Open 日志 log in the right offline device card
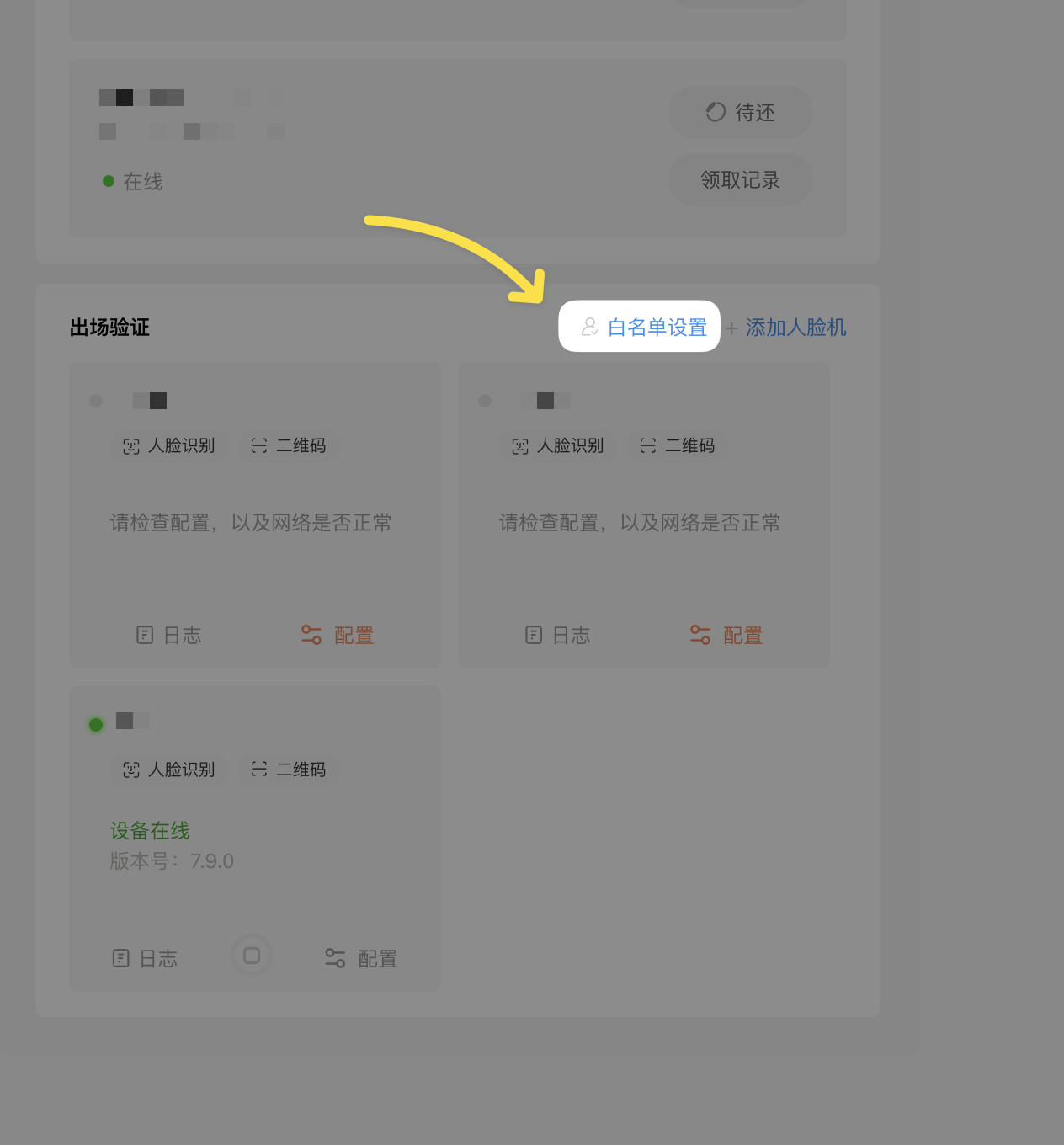Image resolution: width=1064 pixels, height=1145 pixels. (558, 635)
